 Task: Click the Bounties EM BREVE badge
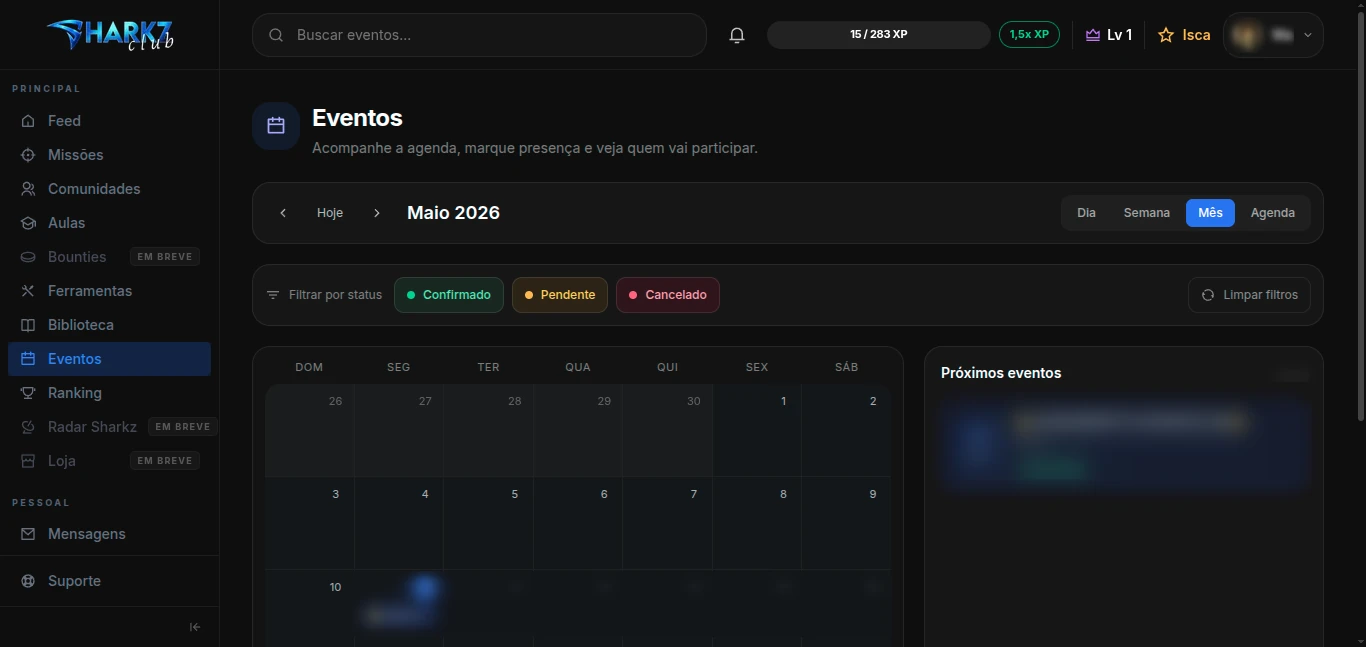165,257
